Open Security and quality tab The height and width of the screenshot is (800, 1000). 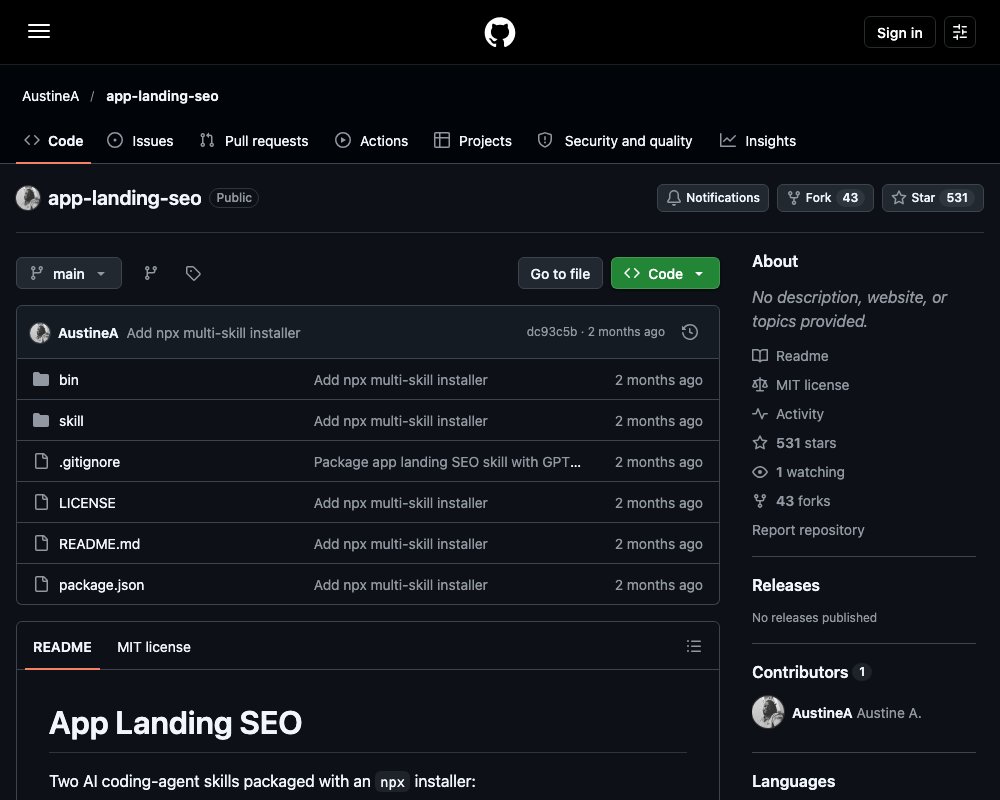click(615, 141)
